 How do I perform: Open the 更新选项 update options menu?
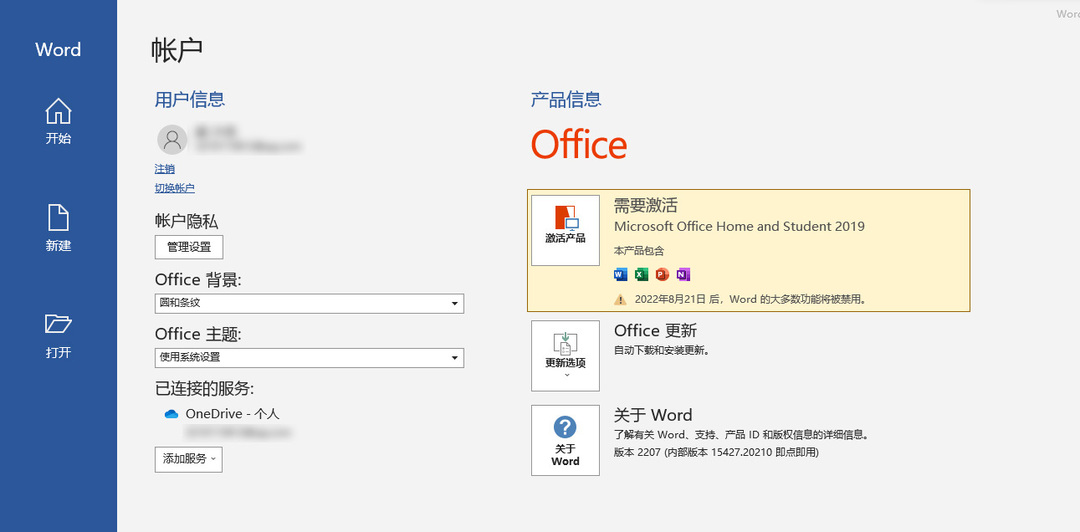pyautogui.click(x=565, y=356)
